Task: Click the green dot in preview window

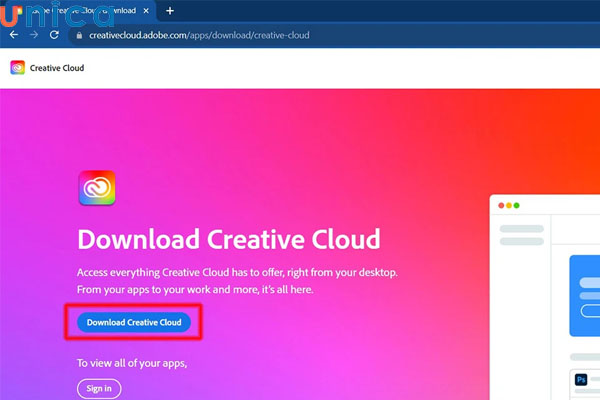Action: click(516, 205)
